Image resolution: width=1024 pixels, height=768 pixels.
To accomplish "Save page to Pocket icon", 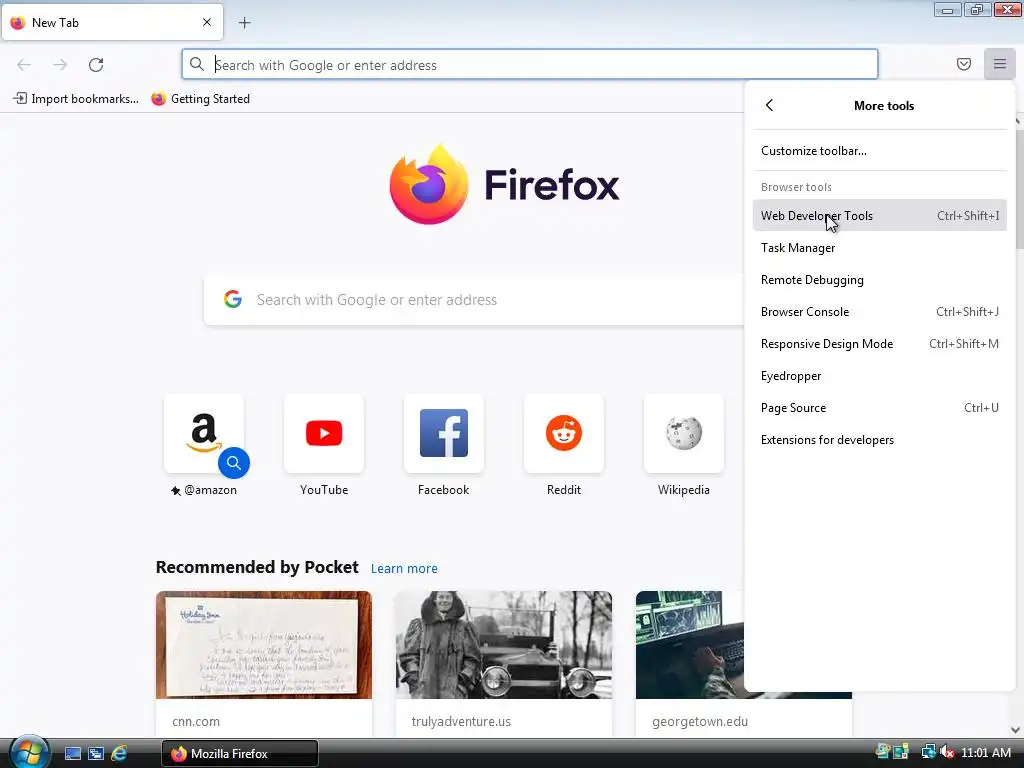I will [963, 64].
